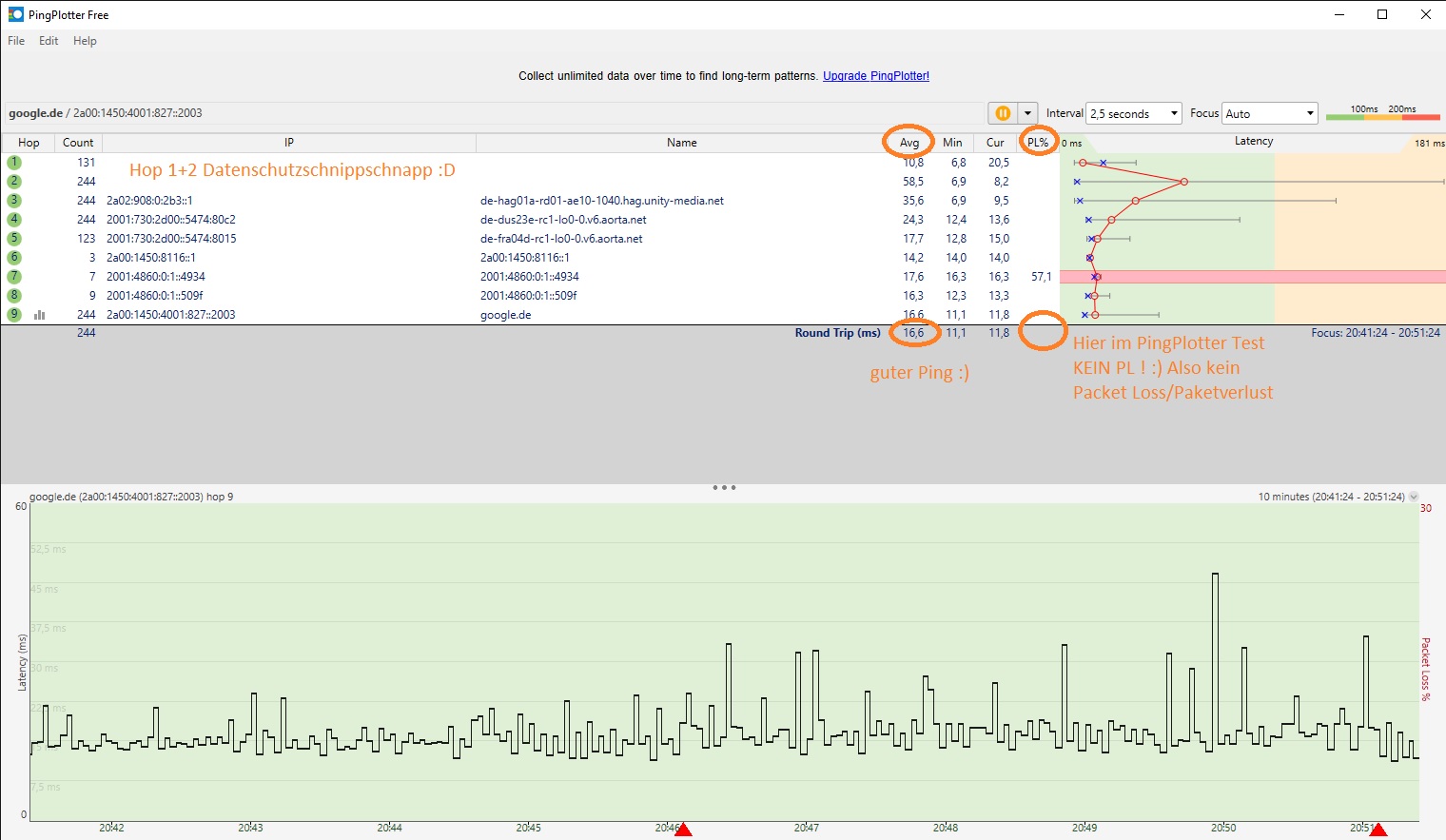Select the de-fra04d-rc1-lo0-0.v6.aorta.net name
1446x840 pixels.
tap(561, 239)
